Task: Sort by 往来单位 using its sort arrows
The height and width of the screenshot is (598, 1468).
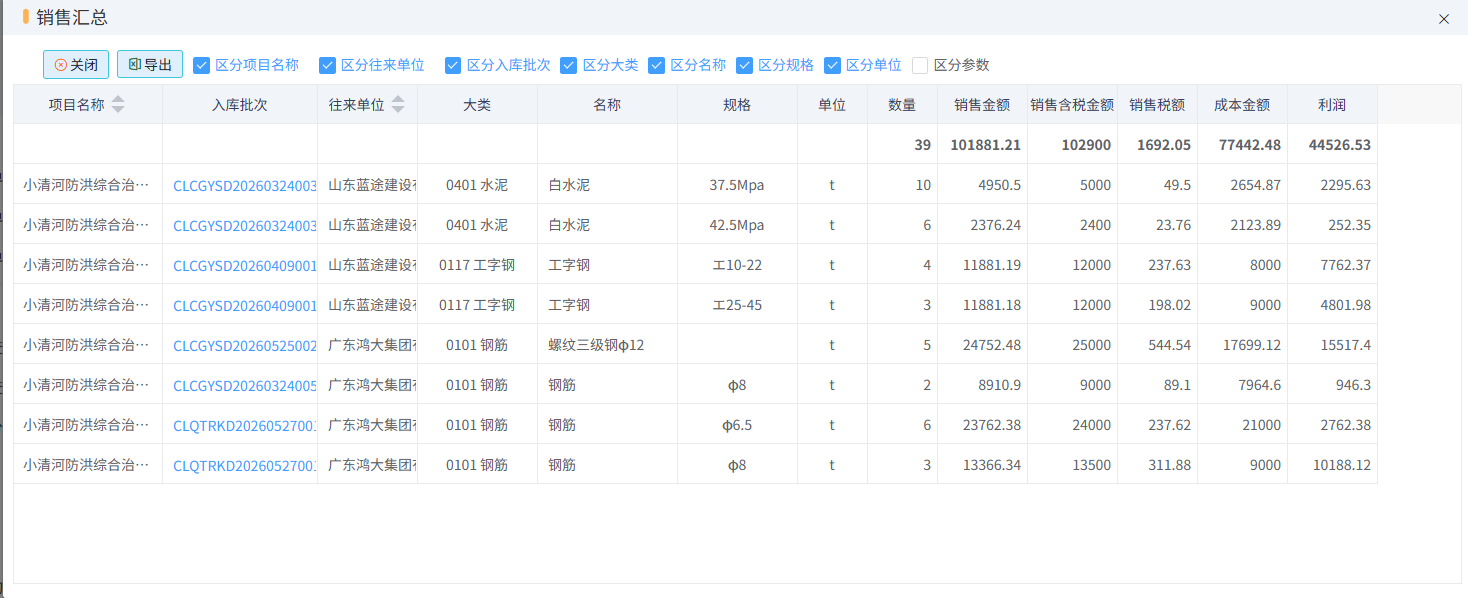Action: tap(398, 105)
